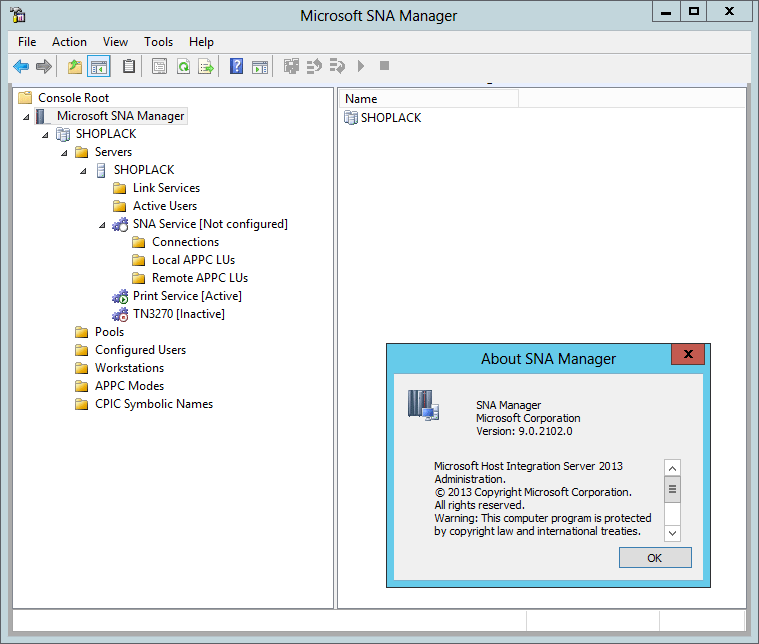Minimize the Microsoft SNA Manager window
Viewport: 759px width, 644px height.
(666, 12)
